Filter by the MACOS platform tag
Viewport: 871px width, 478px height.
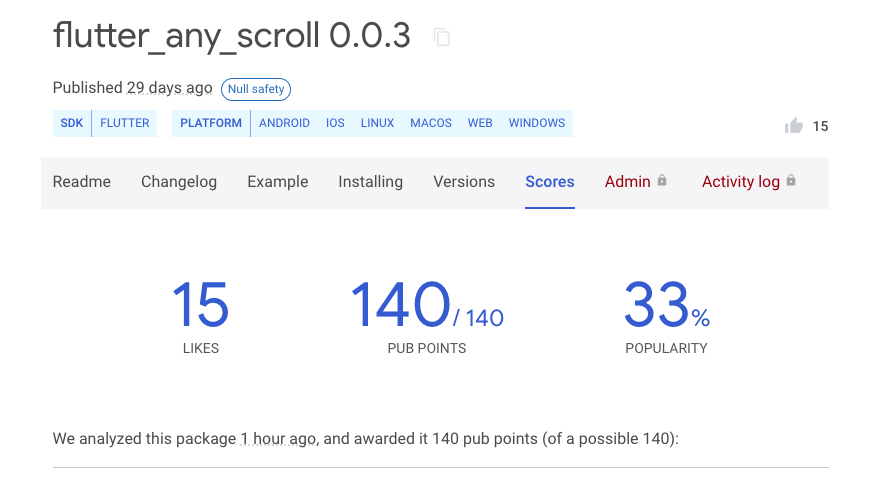pos(431,123)
